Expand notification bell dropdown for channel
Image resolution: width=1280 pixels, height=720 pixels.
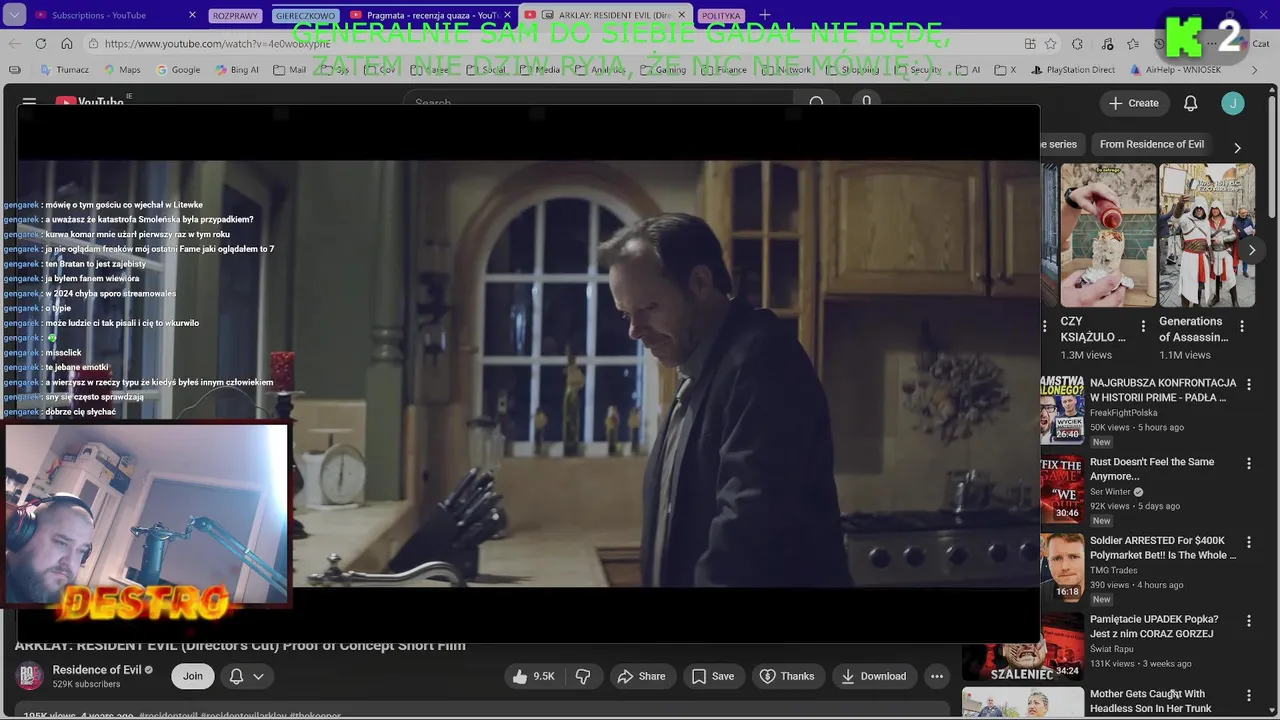pos(258,676)
